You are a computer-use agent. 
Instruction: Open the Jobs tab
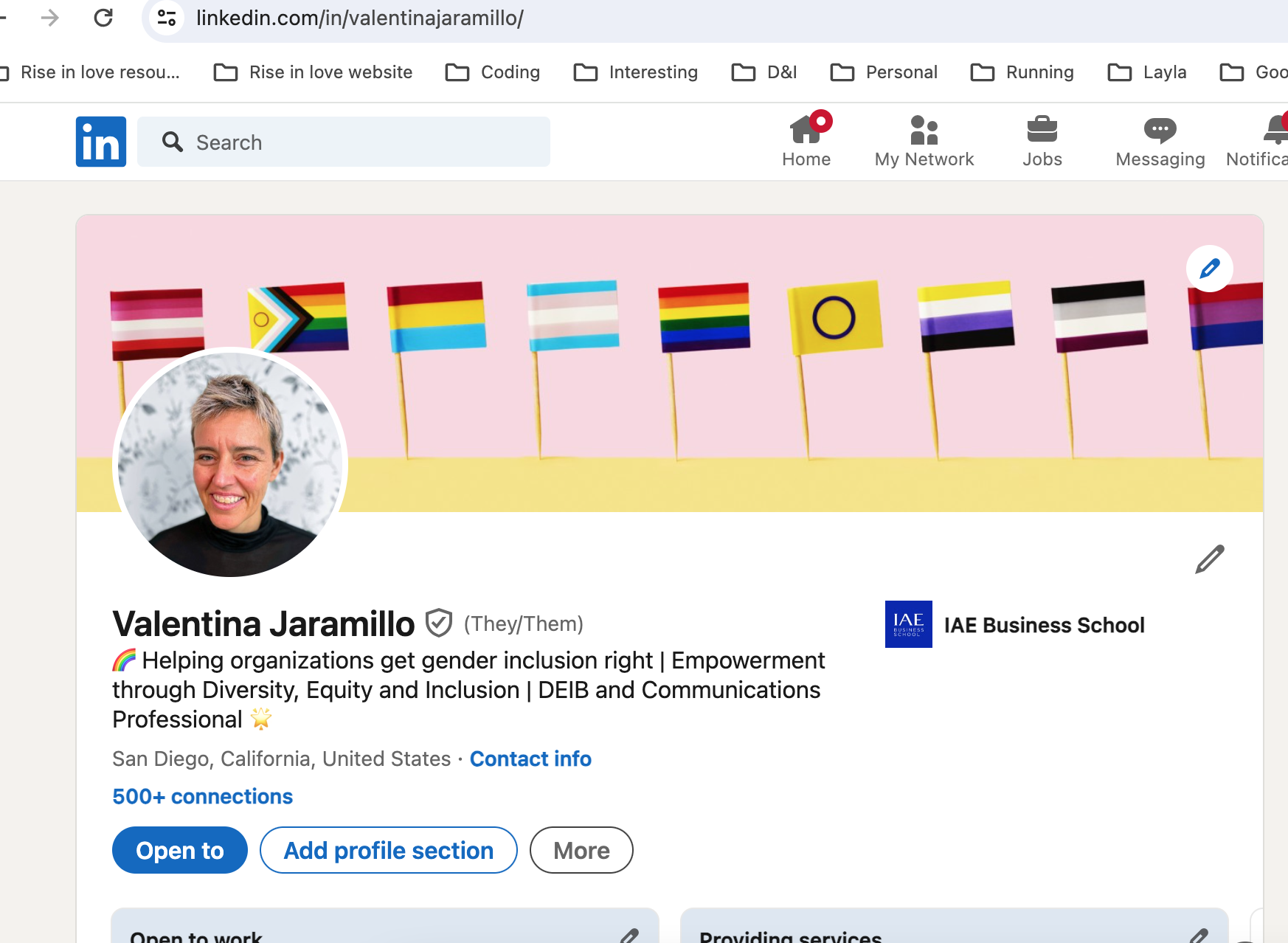pos(1042,141)
